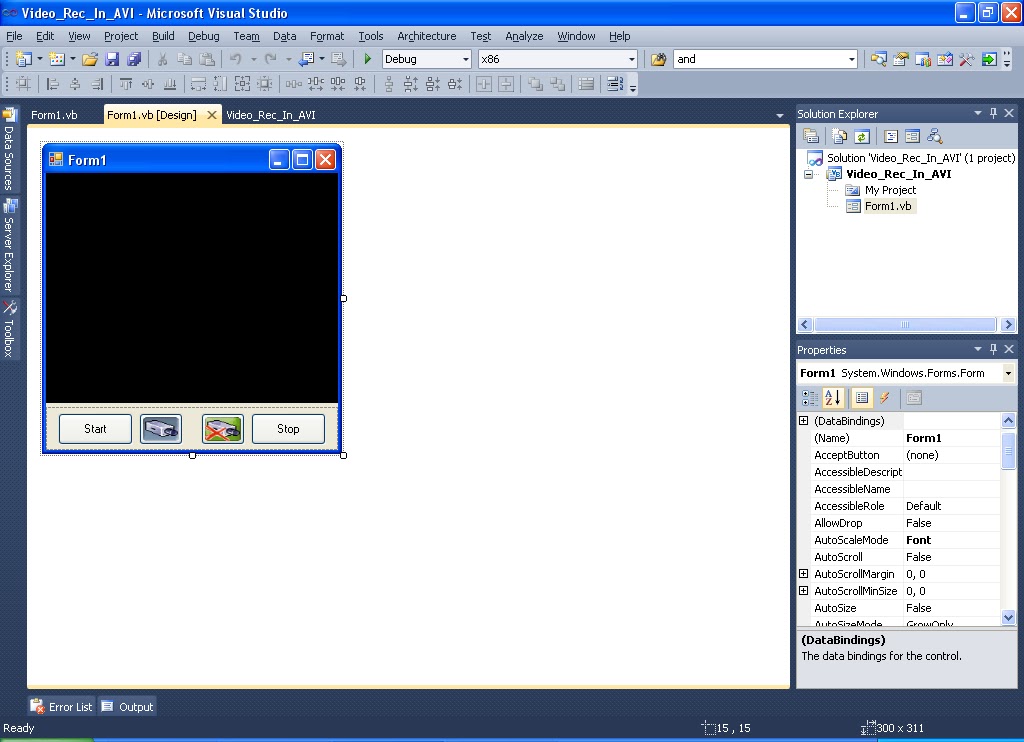
Task: Click the Open File folder icon
Action: 90,59
